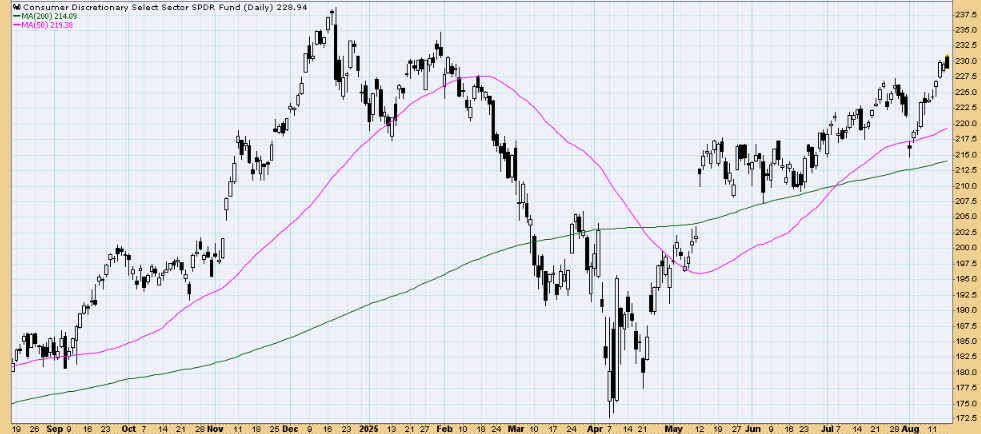Click the Aug label on the date axis
The image size is (981, 434).
pos(908,430)
